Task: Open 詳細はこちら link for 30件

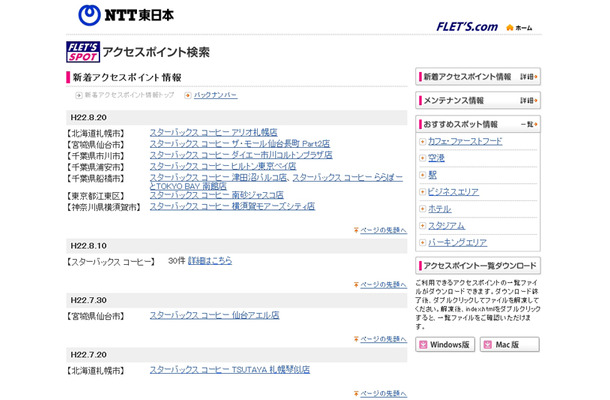Action: [210, 261]
